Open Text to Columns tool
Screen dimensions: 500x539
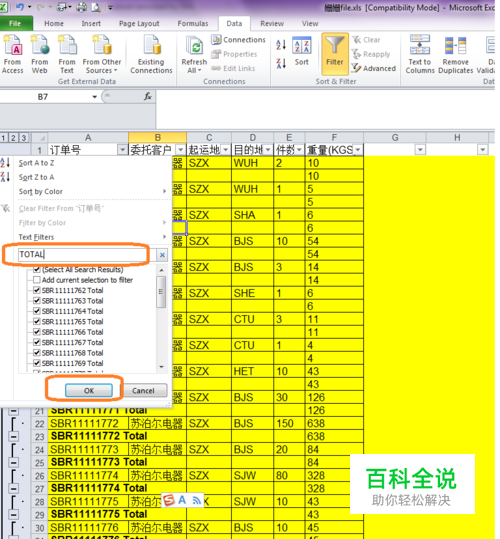(x=420, y=54)
